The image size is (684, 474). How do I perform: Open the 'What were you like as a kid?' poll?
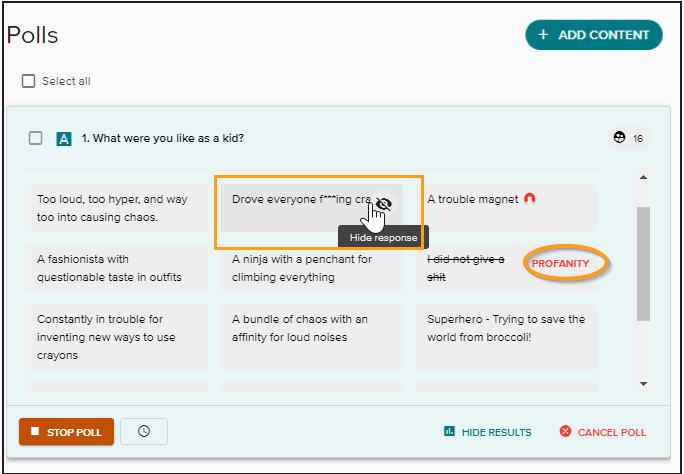[x=162, y=138]
